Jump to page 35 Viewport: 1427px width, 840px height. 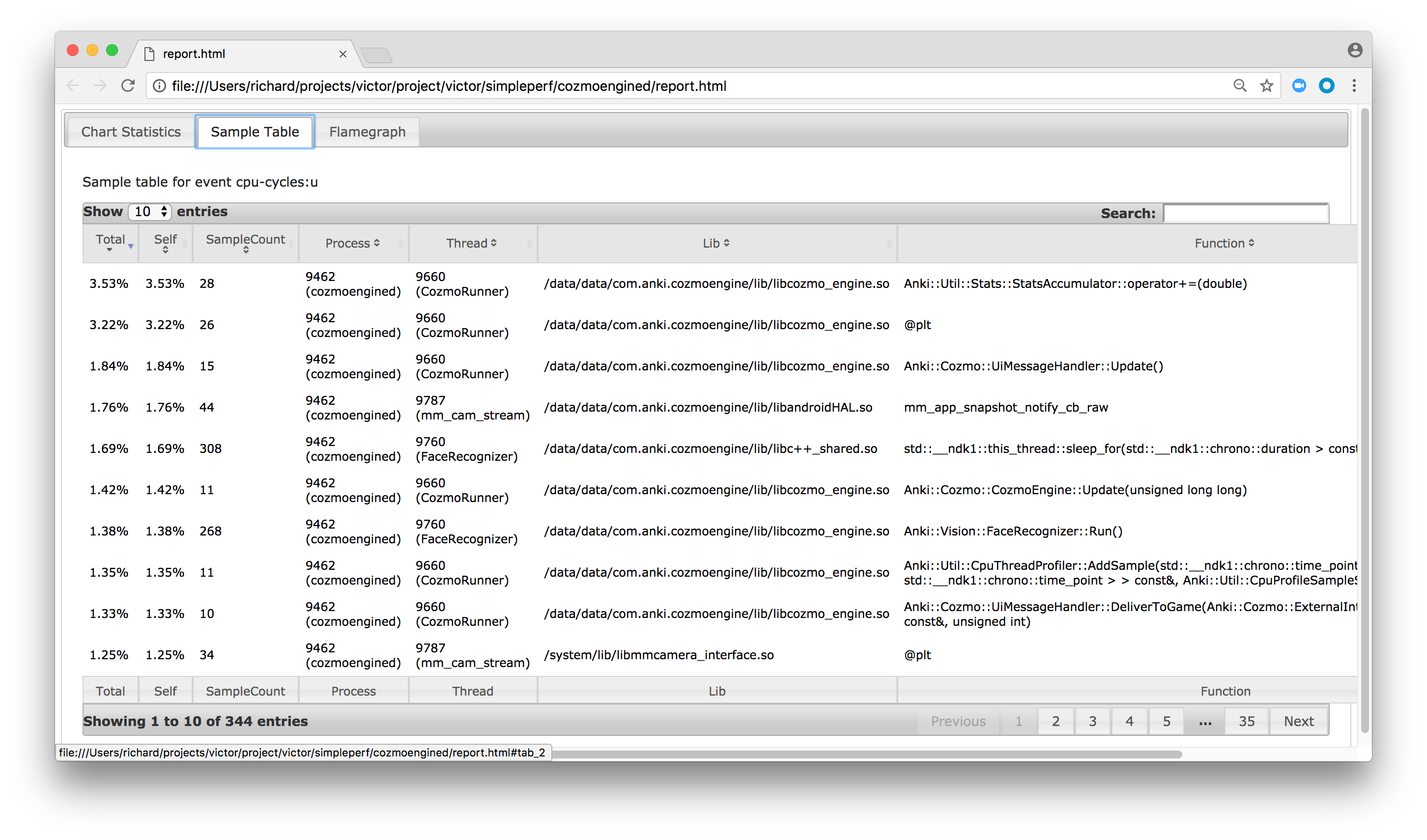point(1246,721)
